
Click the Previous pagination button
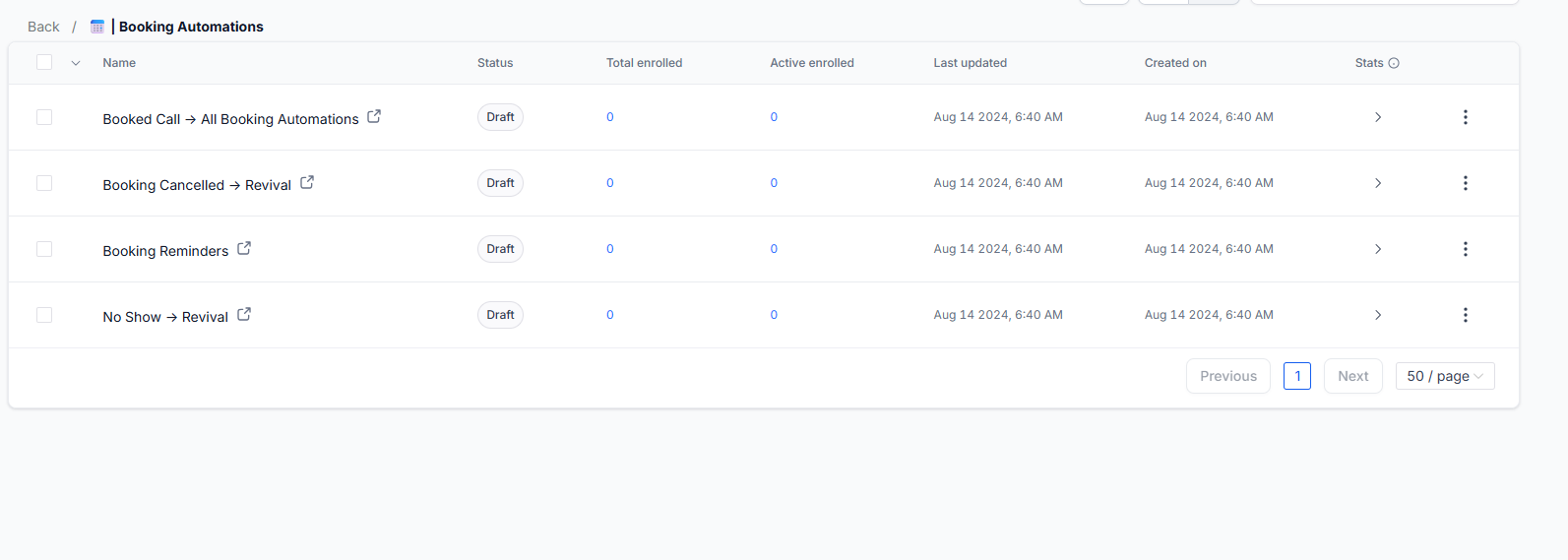(1228, 376)
